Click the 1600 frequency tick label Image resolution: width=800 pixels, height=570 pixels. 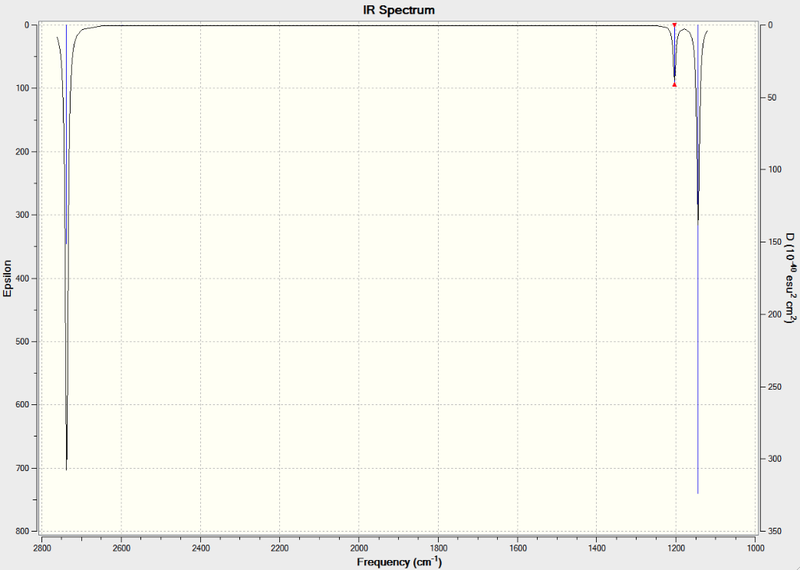(518, 548)
